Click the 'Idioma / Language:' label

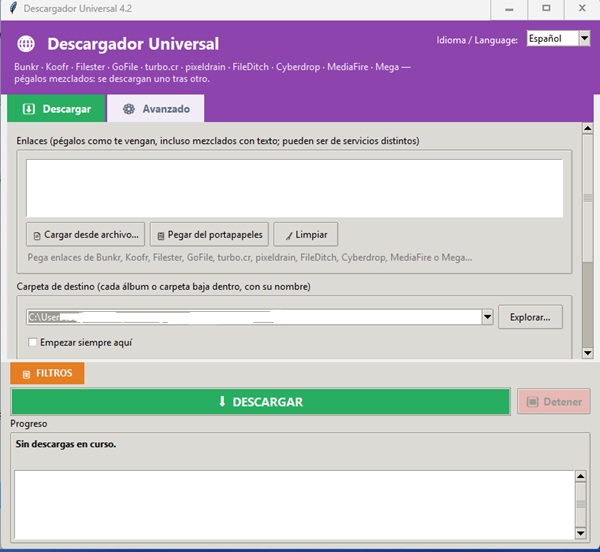(477, 40)
